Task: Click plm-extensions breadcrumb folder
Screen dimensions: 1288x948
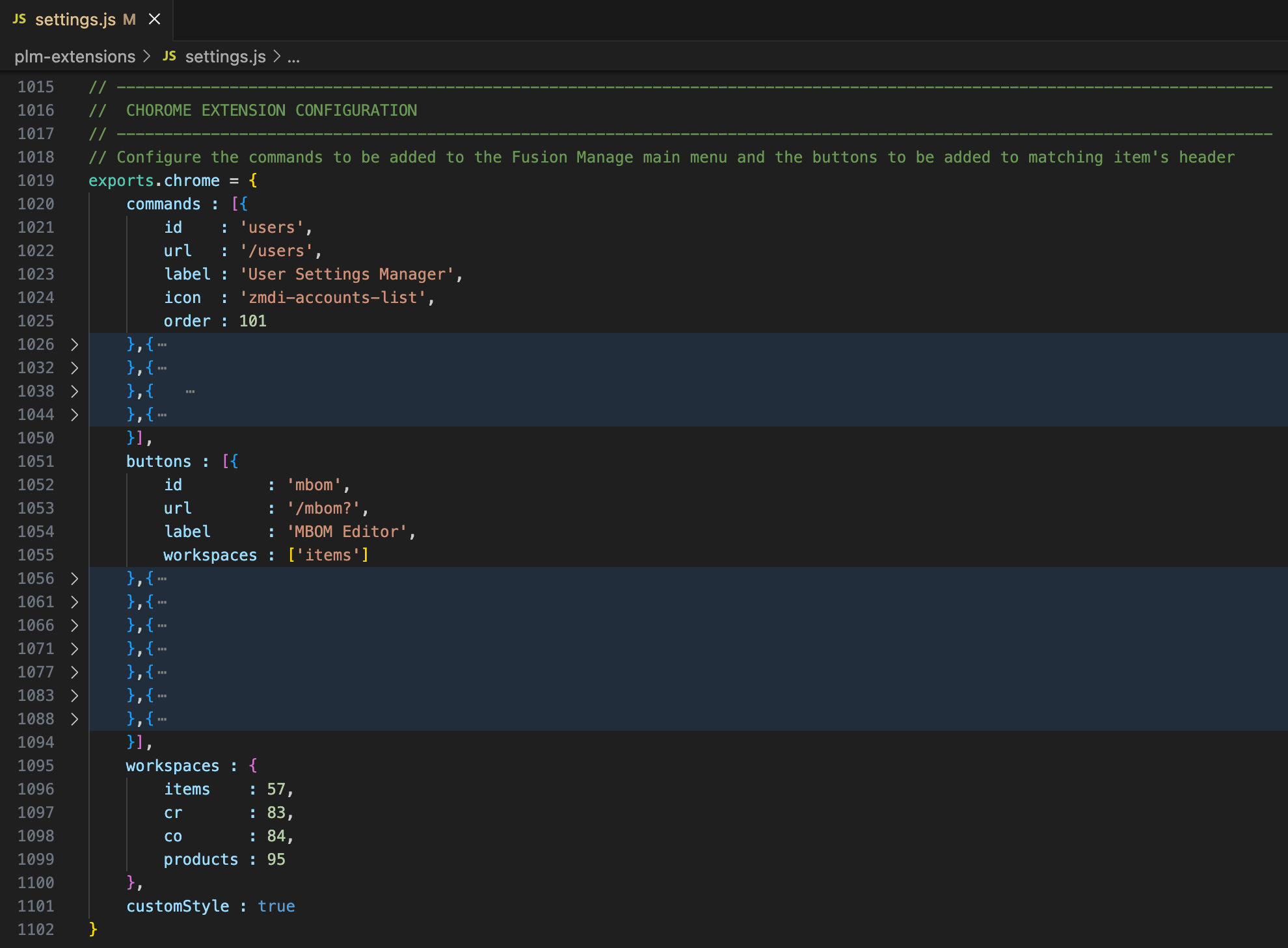Action: 75,57
